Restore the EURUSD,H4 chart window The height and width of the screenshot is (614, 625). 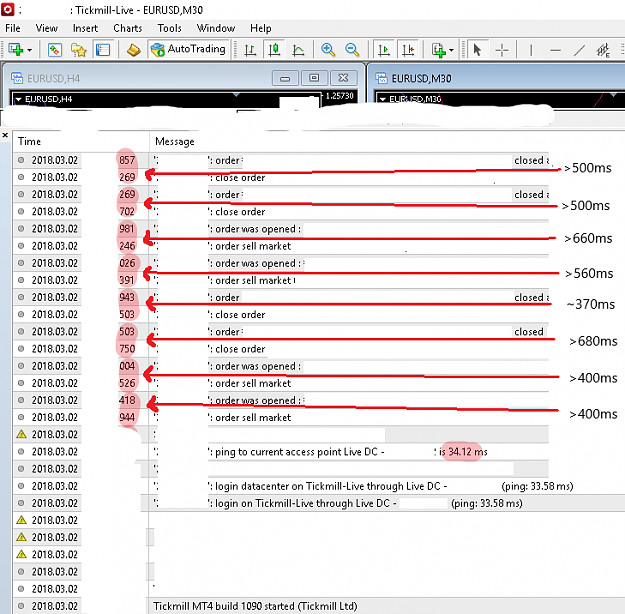click(314, 78)
